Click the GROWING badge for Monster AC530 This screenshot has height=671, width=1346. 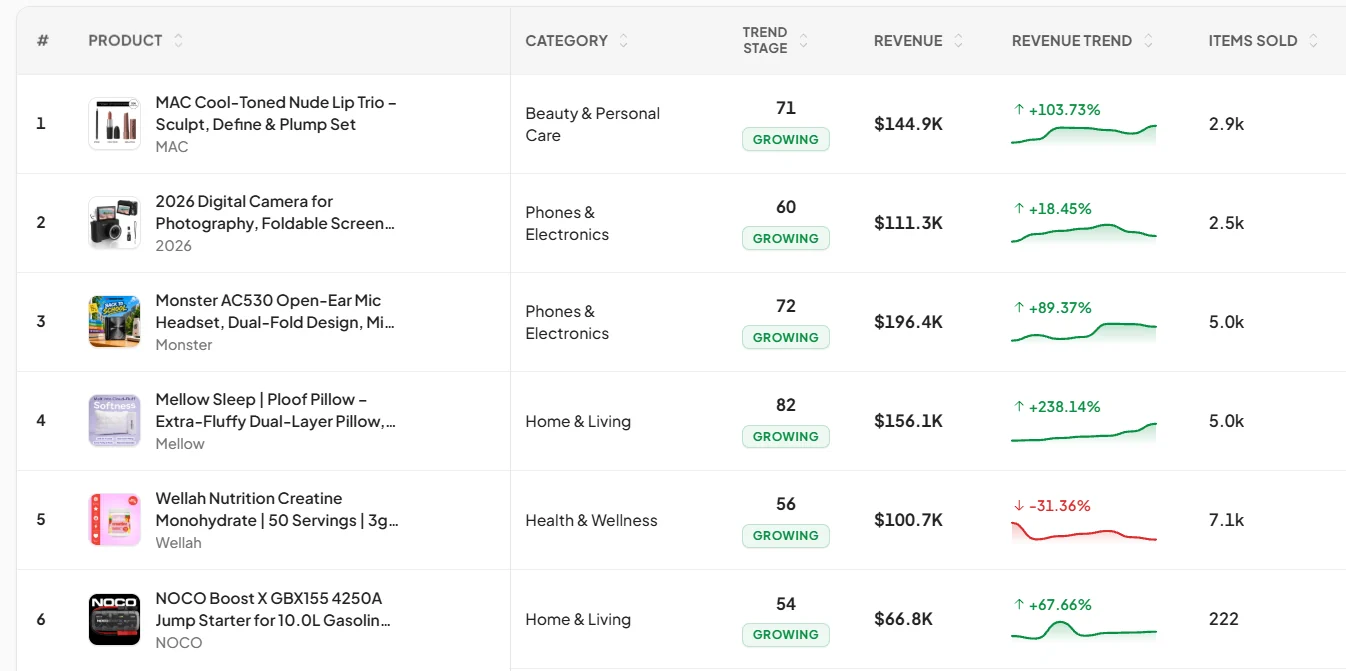click(786, 337)
